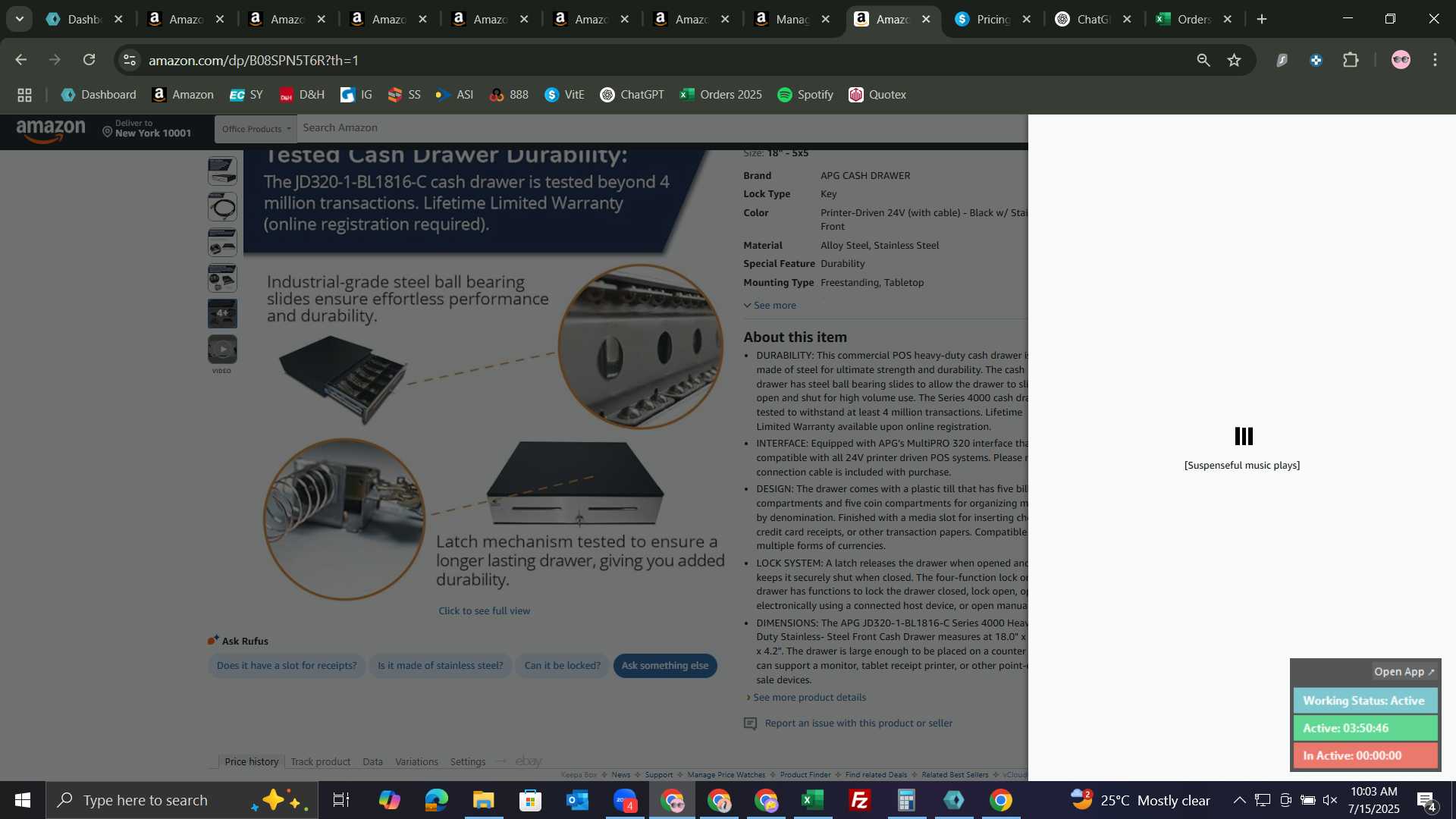Reload the current Amazon page
1456x819 pixels.
point(89,60)
